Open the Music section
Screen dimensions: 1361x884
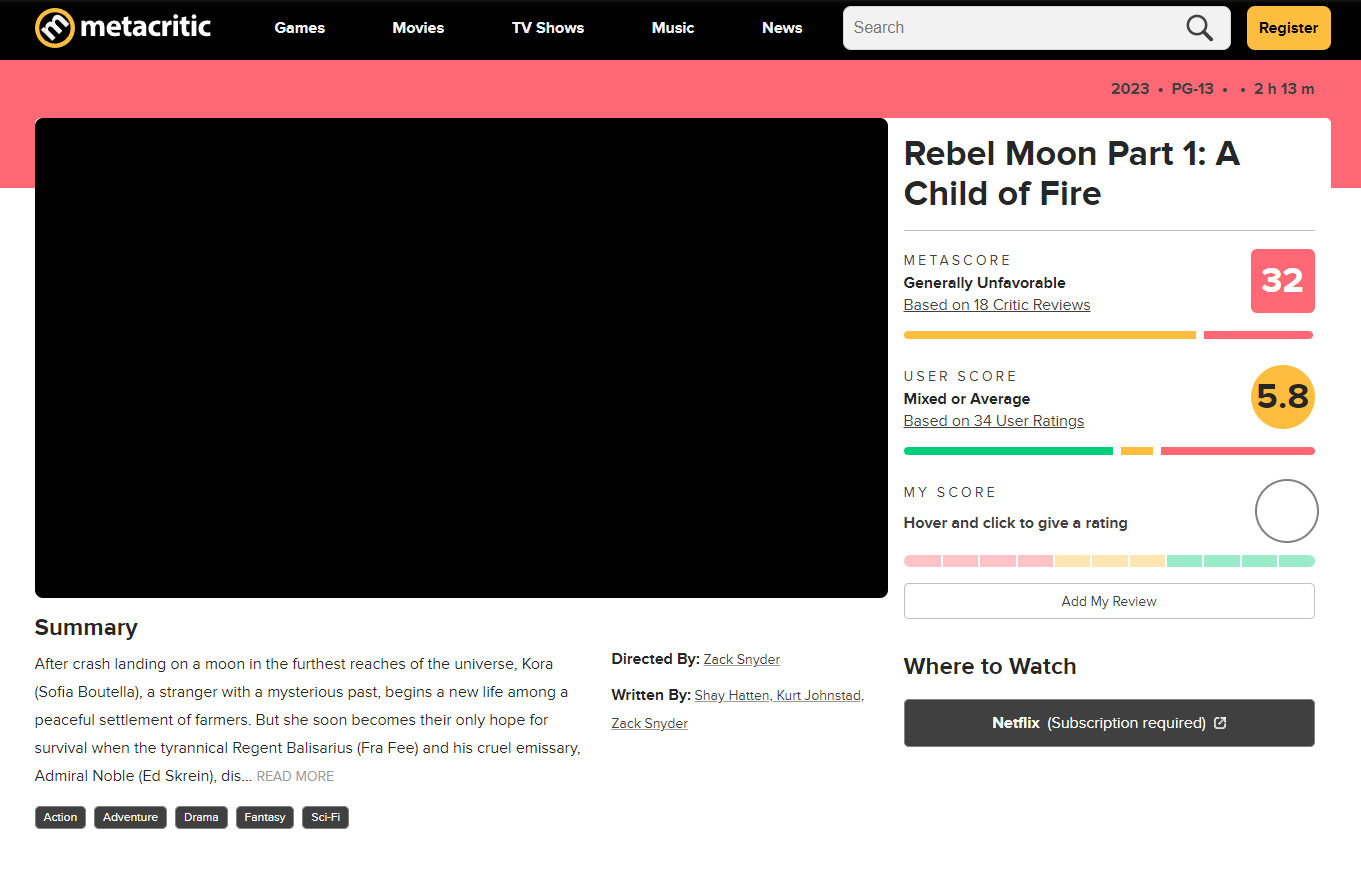click(672, 28)
